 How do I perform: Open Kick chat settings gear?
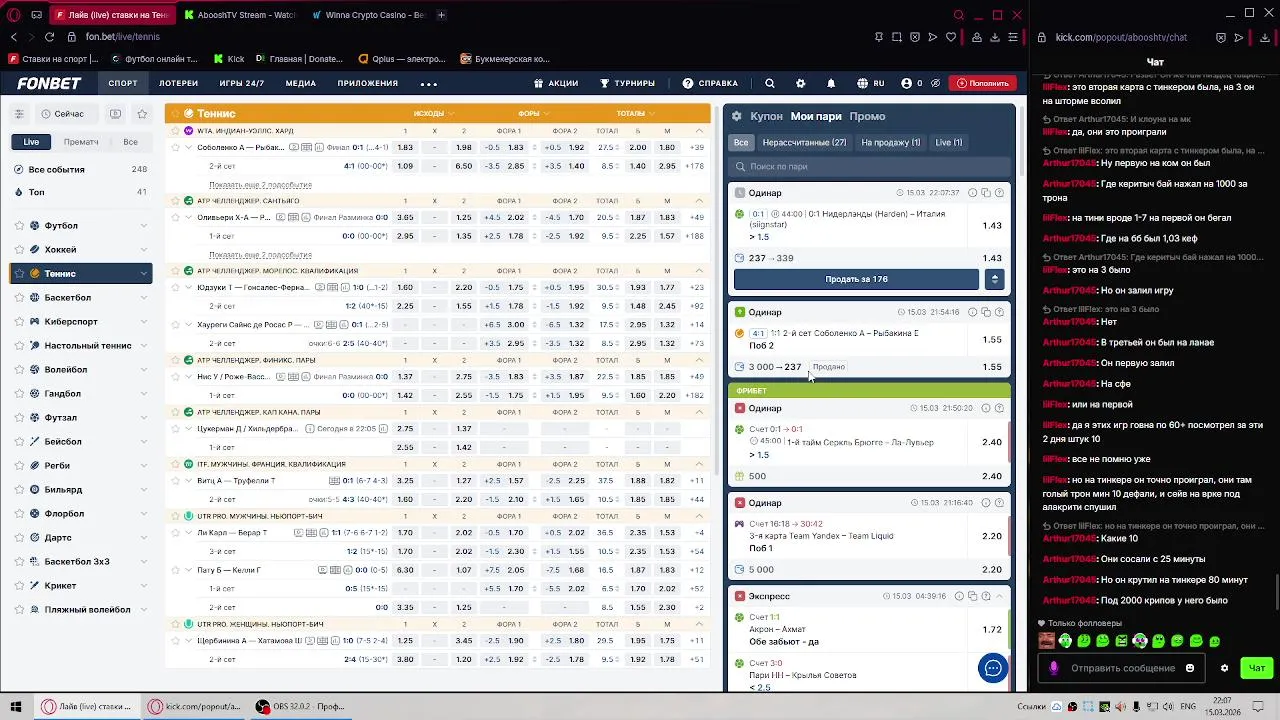click(x=1224, y=668)
